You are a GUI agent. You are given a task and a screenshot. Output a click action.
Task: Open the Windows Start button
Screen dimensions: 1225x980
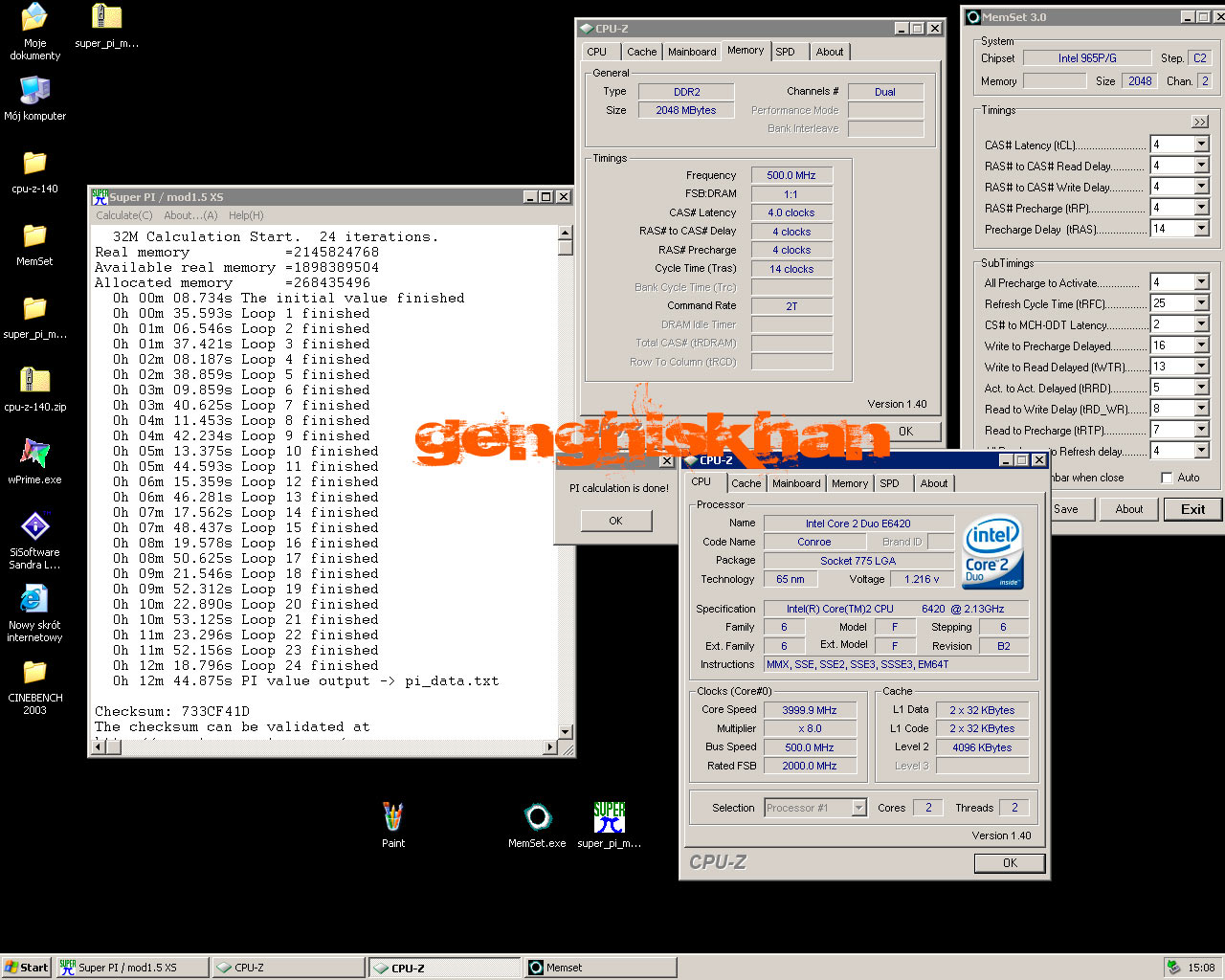(x=26, y=968)
